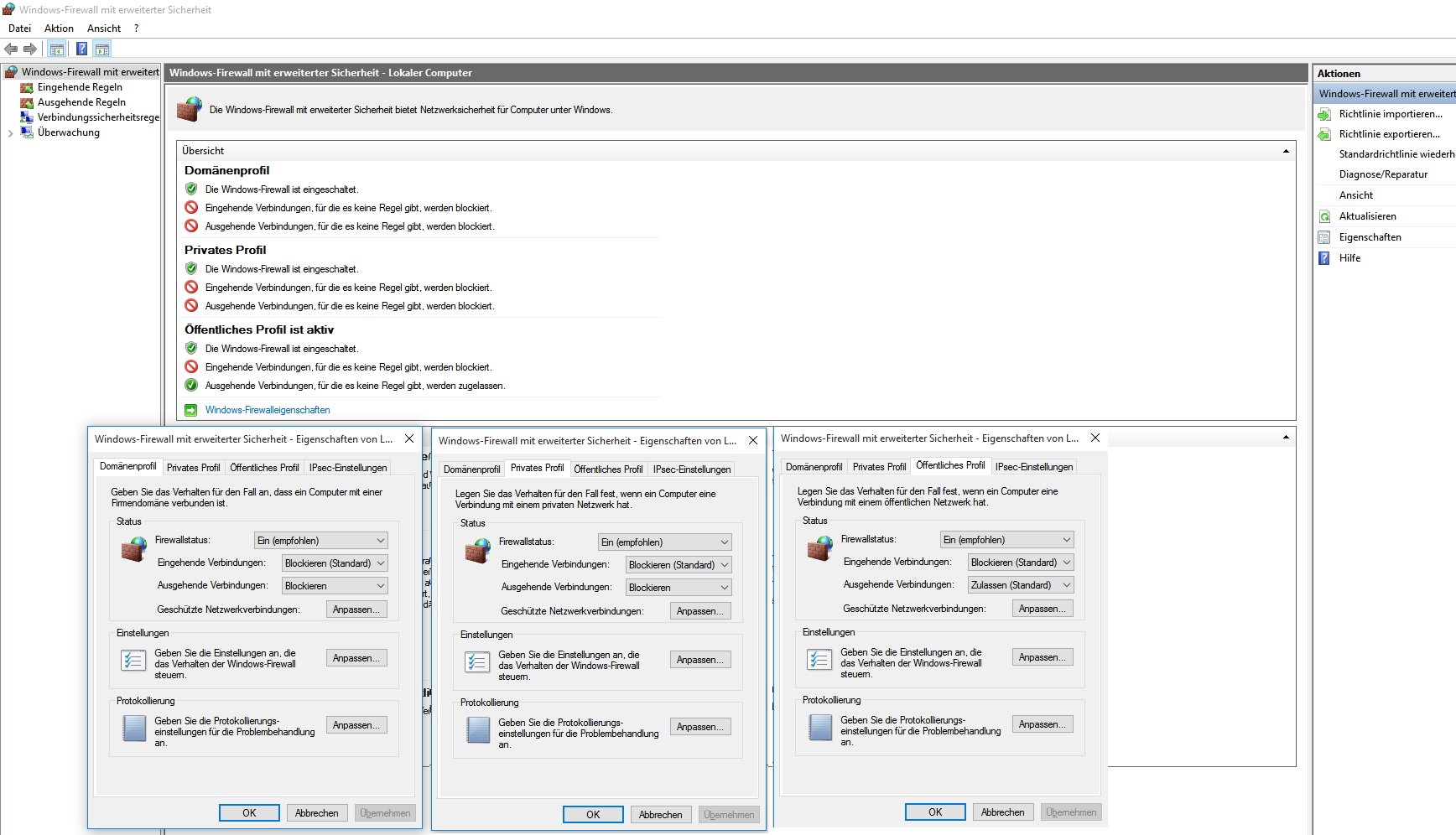Viewport: 1456px width, 835px height.
Task: Select Eingehende Regeln icon in tree
Action: pos(27,87)
